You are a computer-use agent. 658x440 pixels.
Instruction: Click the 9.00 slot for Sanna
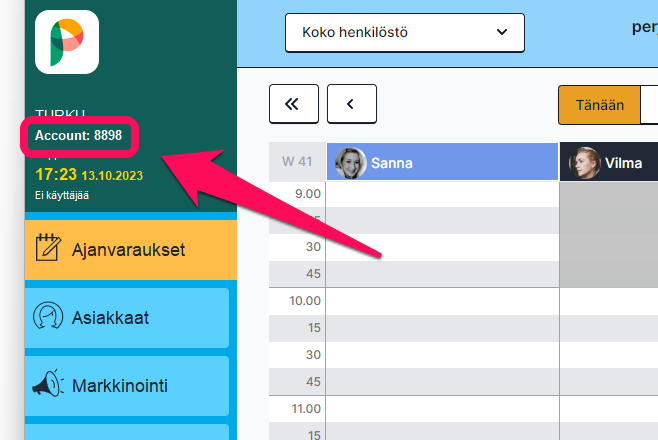[442, 193]
